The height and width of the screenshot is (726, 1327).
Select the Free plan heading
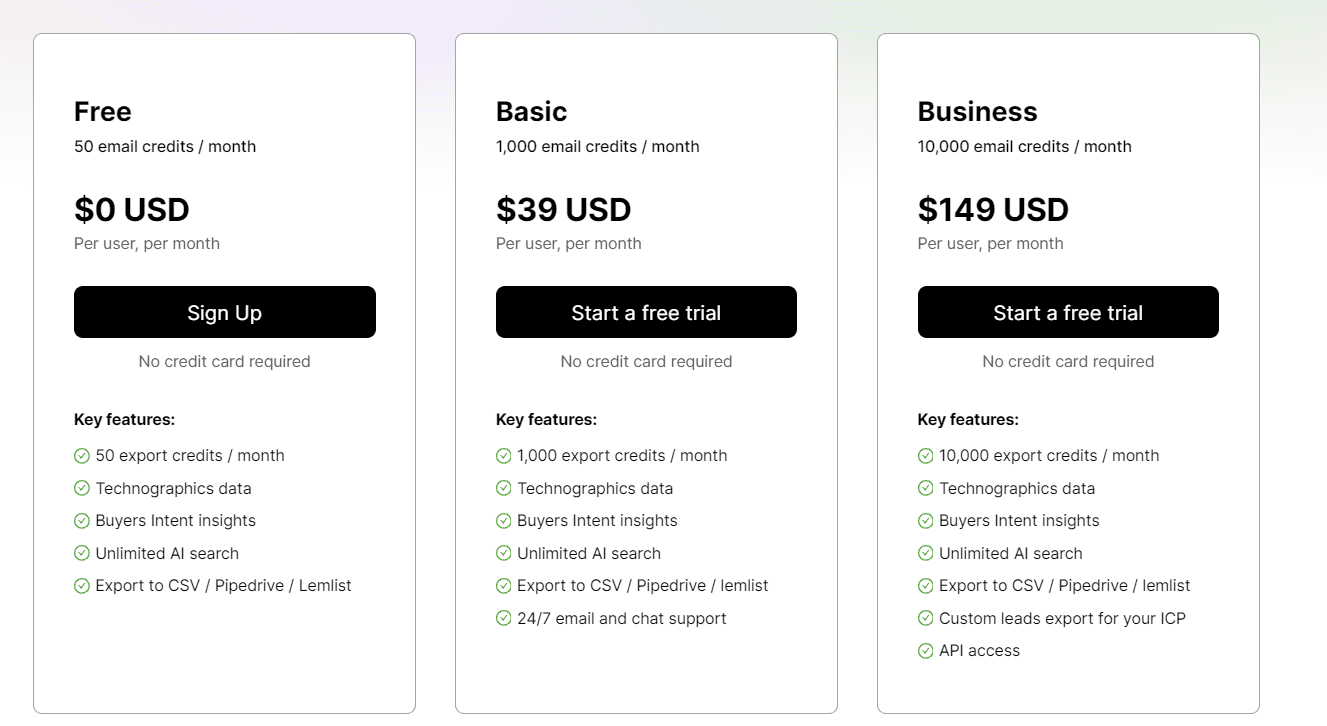[102, 111]
